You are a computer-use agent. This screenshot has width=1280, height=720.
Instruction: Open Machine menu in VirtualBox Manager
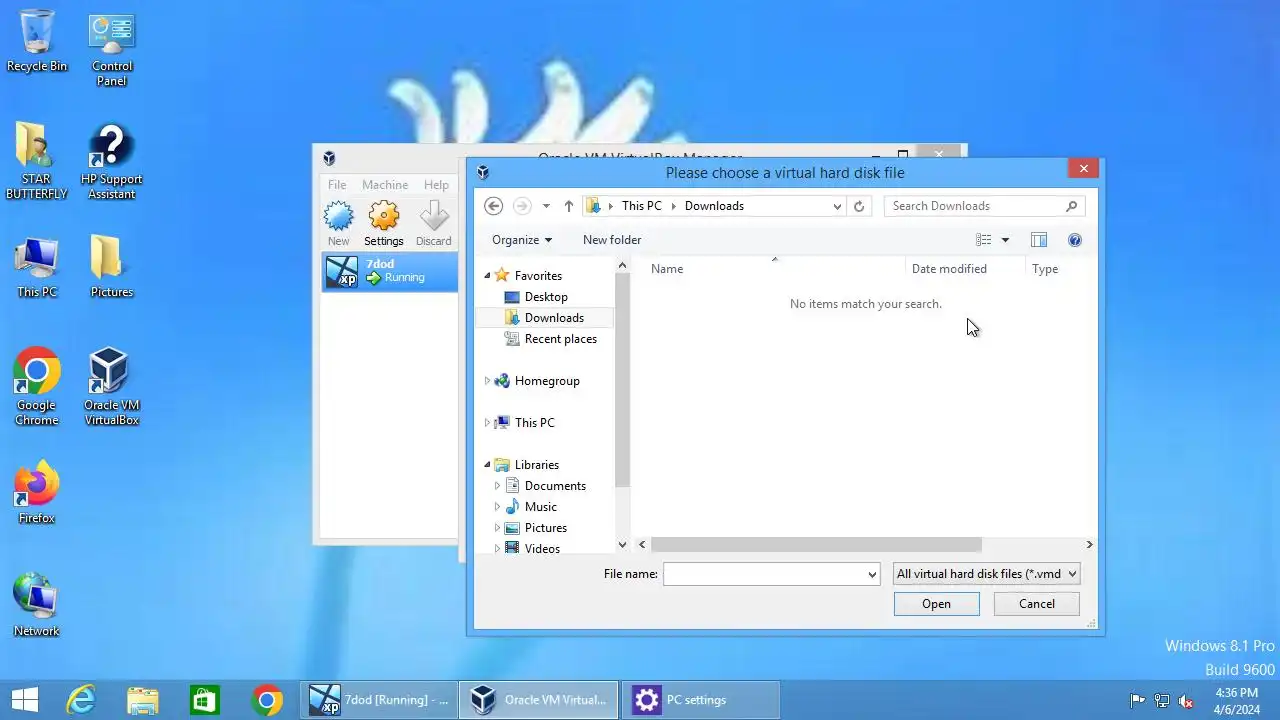(385, 185)
